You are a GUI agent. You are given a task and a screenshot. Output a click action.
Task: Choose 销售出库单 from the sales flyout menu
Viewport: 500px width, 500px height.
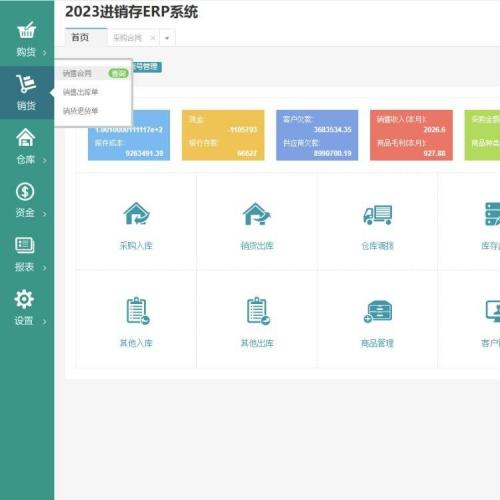click(x=80, y=92)
